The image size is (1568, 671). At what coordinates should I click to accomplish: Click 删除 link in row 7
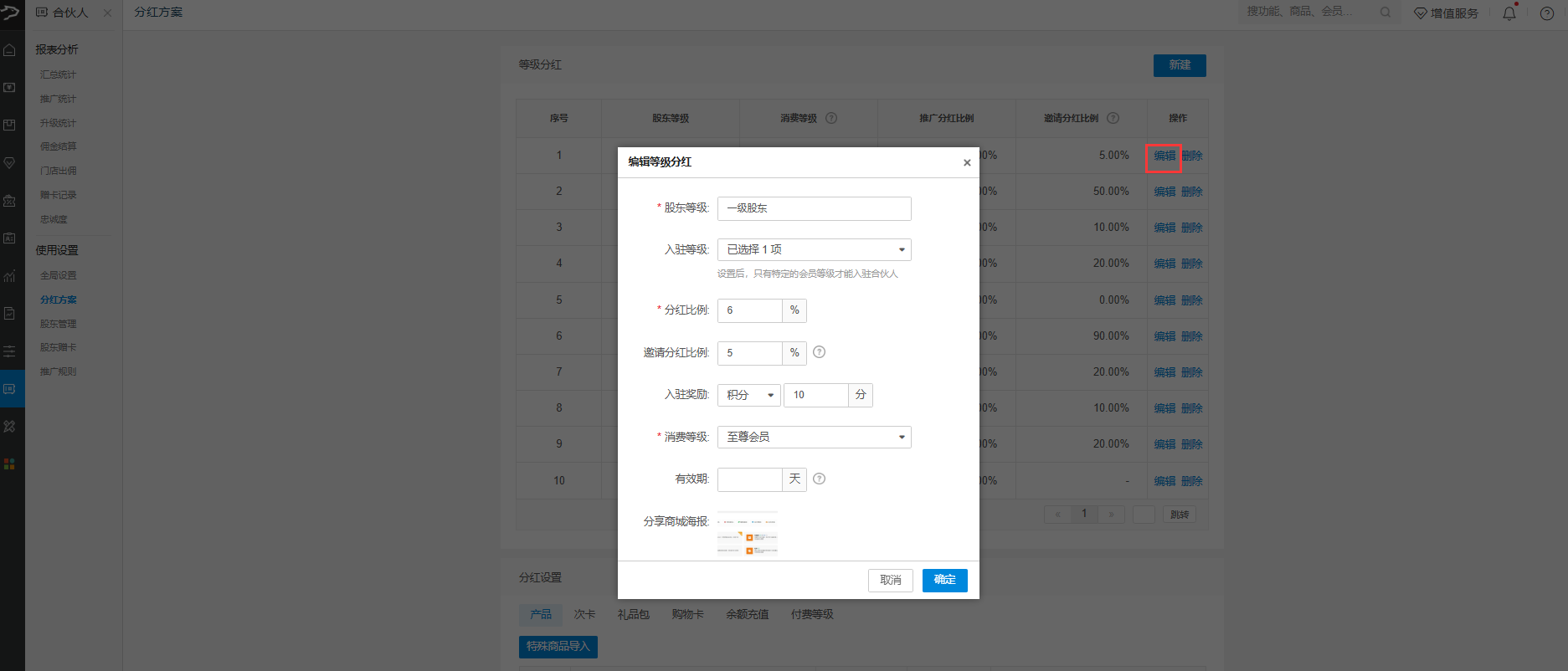click(x=1192, y=372)
